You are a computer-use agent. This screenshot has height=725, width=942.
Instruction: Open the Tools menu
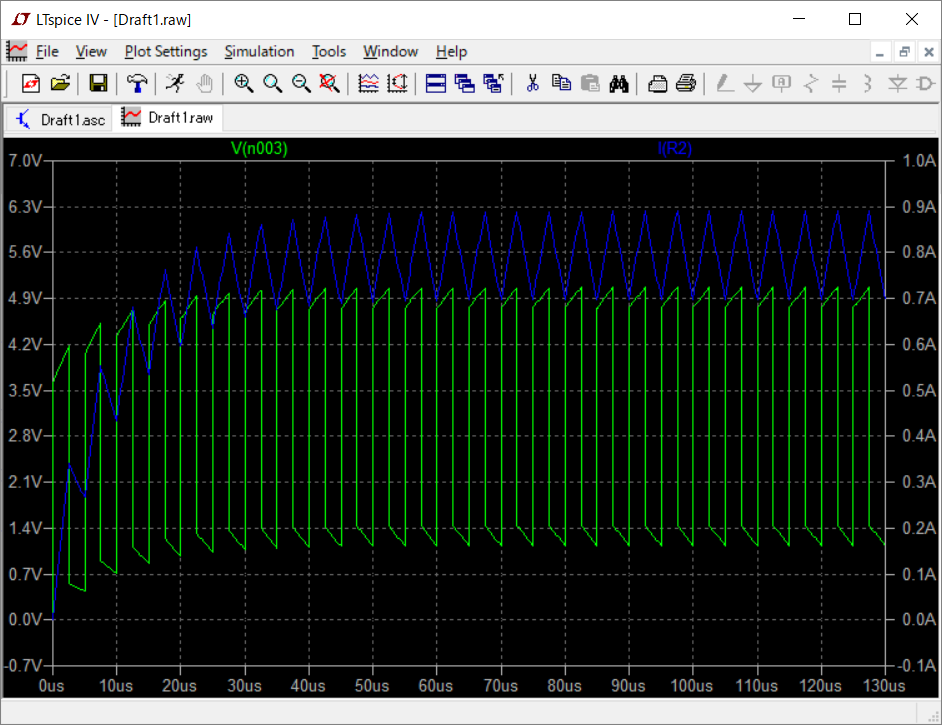(329, 52)
